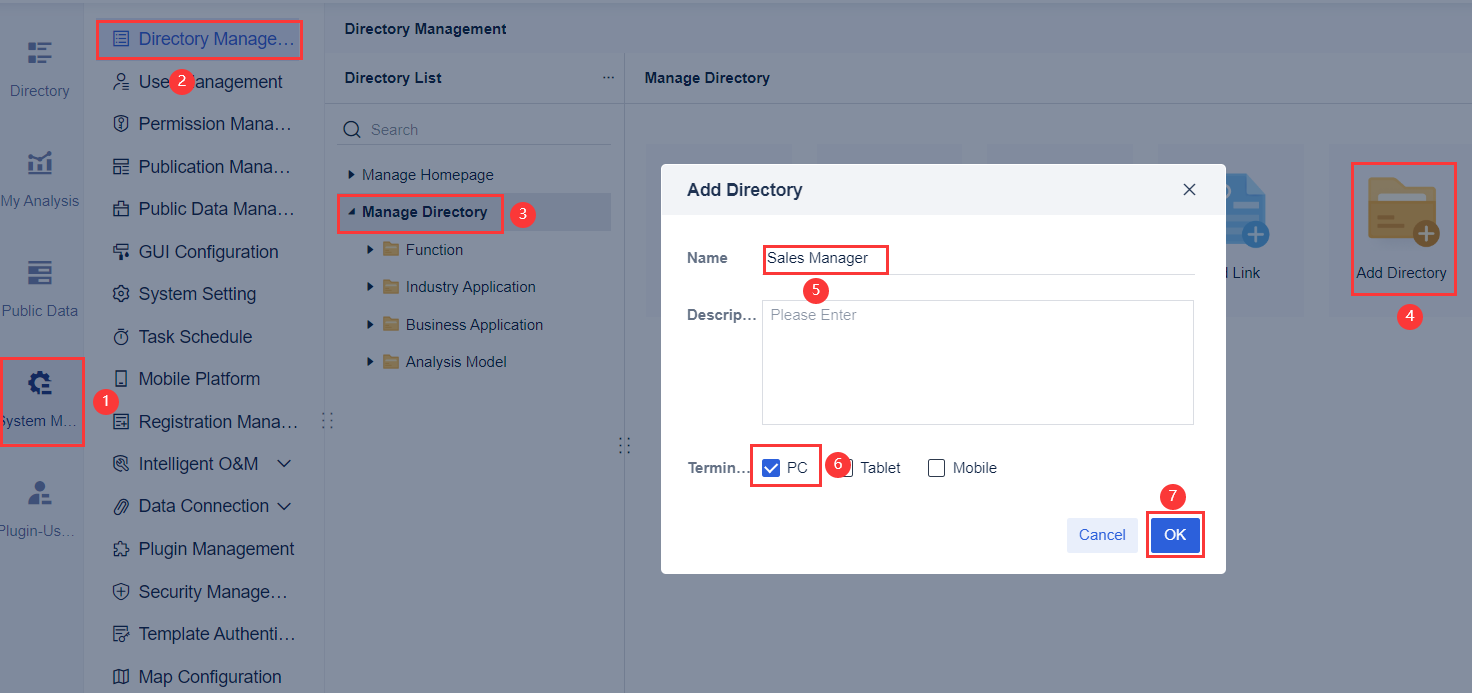1472x693 pixels.
Task: Click the Registration Management icon
Action: pos(121,422)
